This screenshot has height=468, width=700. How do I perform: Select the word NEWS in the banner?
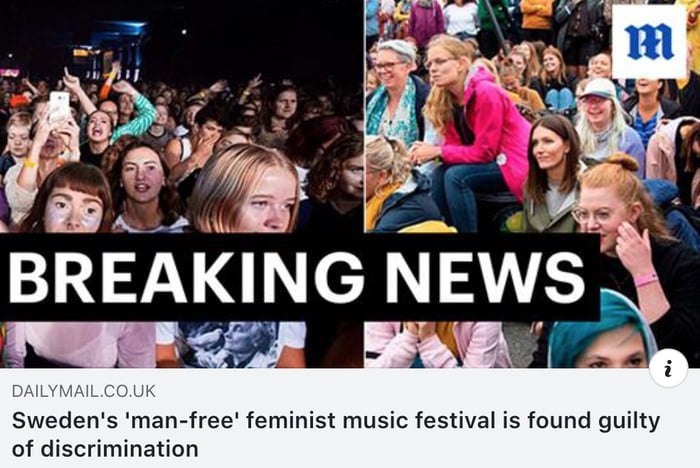click(485, 277)
